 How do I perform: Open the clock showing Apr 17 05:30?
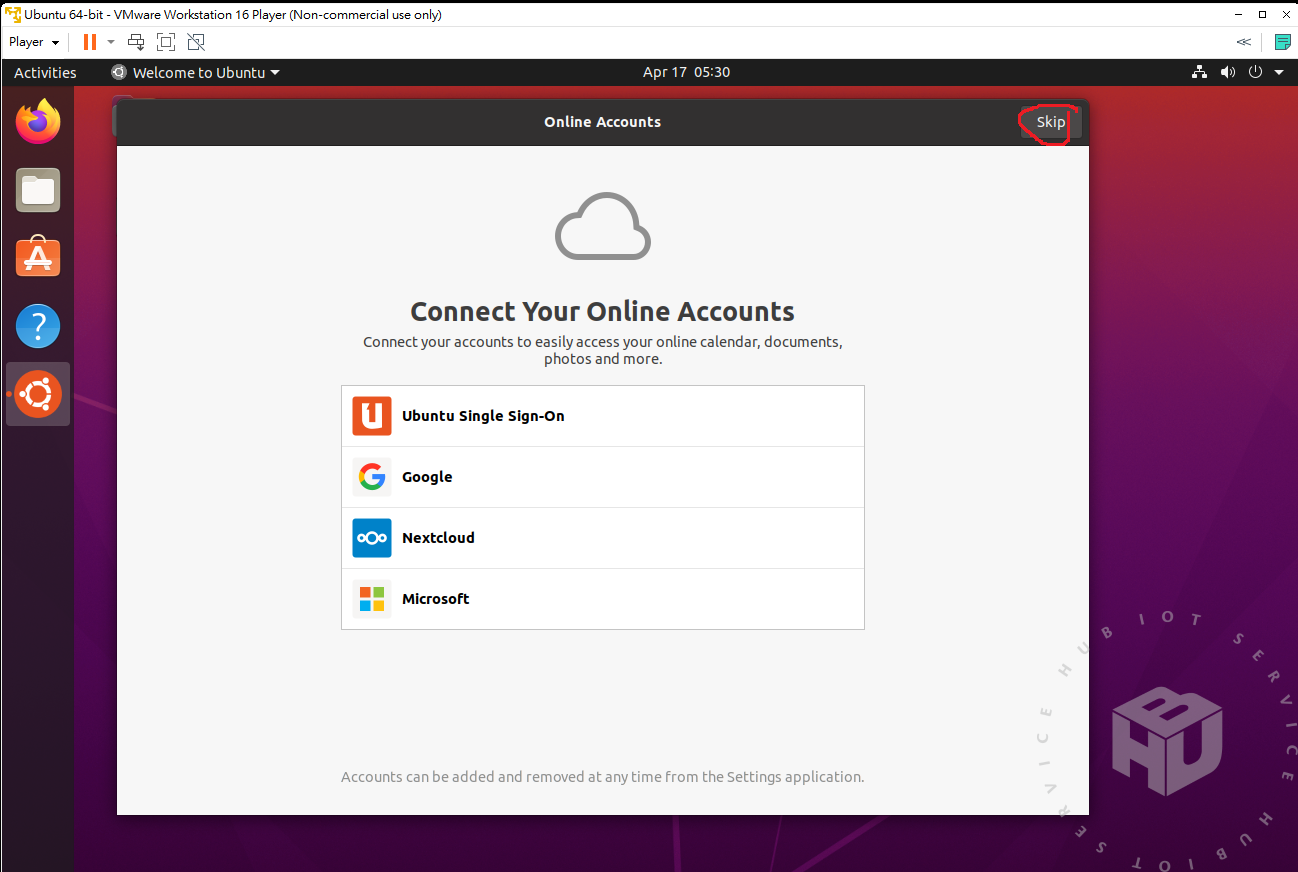(x=686, y=72)
